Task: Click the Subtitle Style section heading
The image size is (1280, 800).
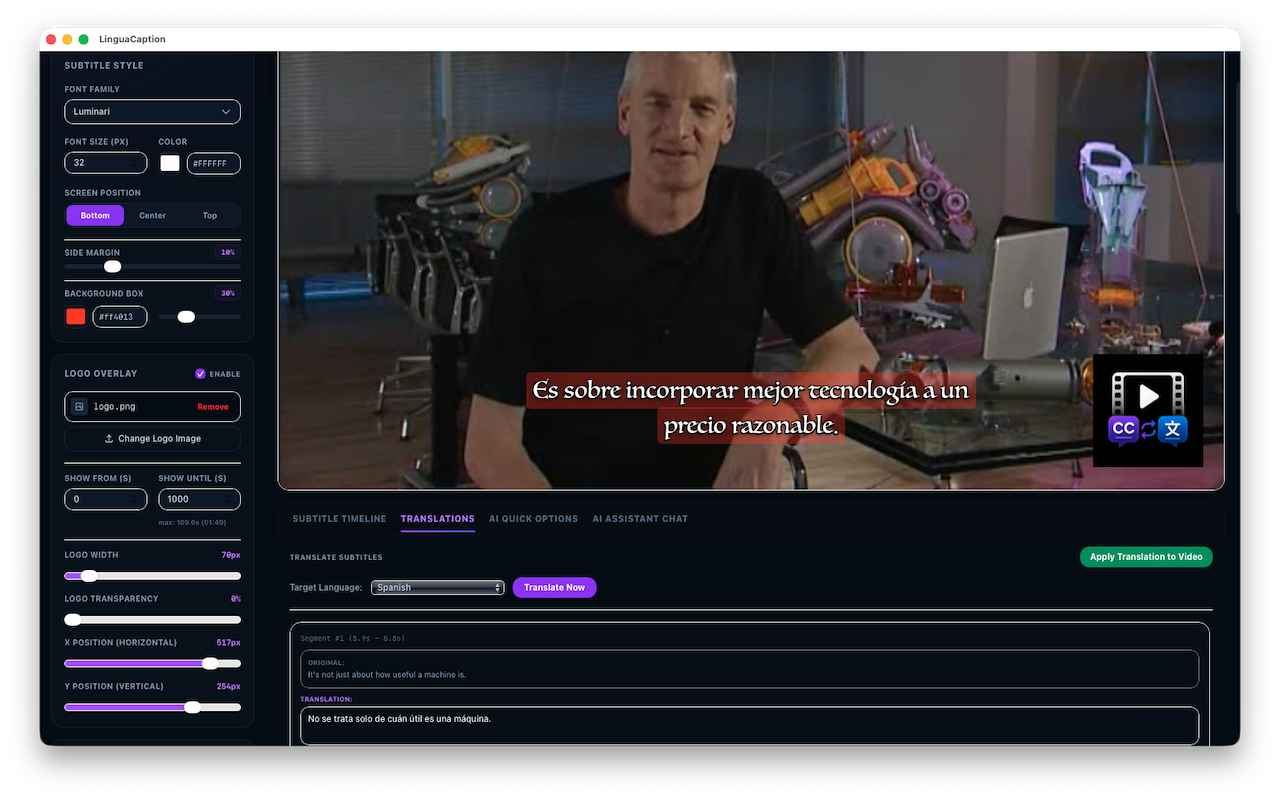Action: click(x=104, y=66)
